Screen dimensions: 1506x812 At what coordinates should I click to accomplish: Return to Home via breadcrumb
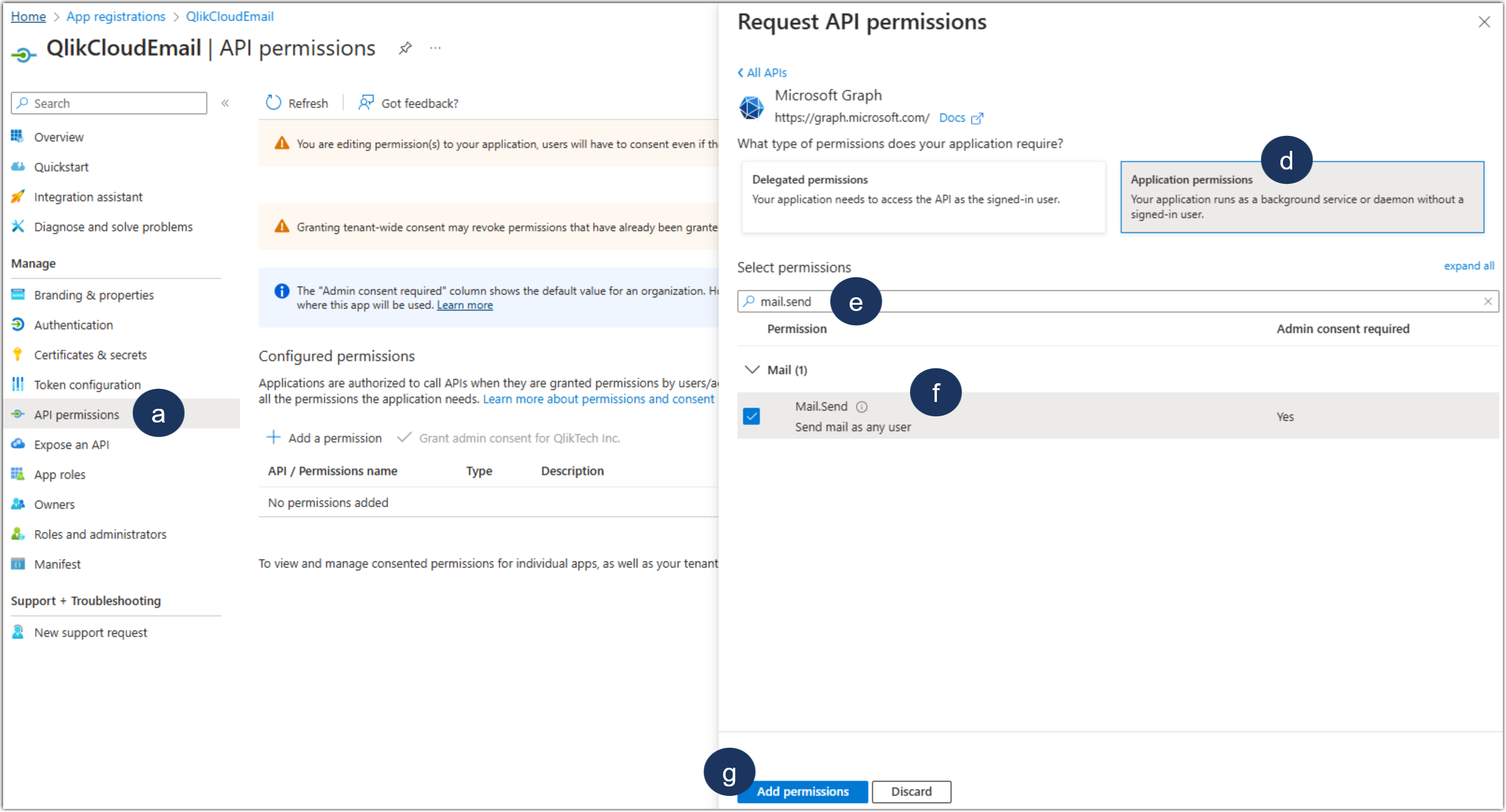[28, 16]
